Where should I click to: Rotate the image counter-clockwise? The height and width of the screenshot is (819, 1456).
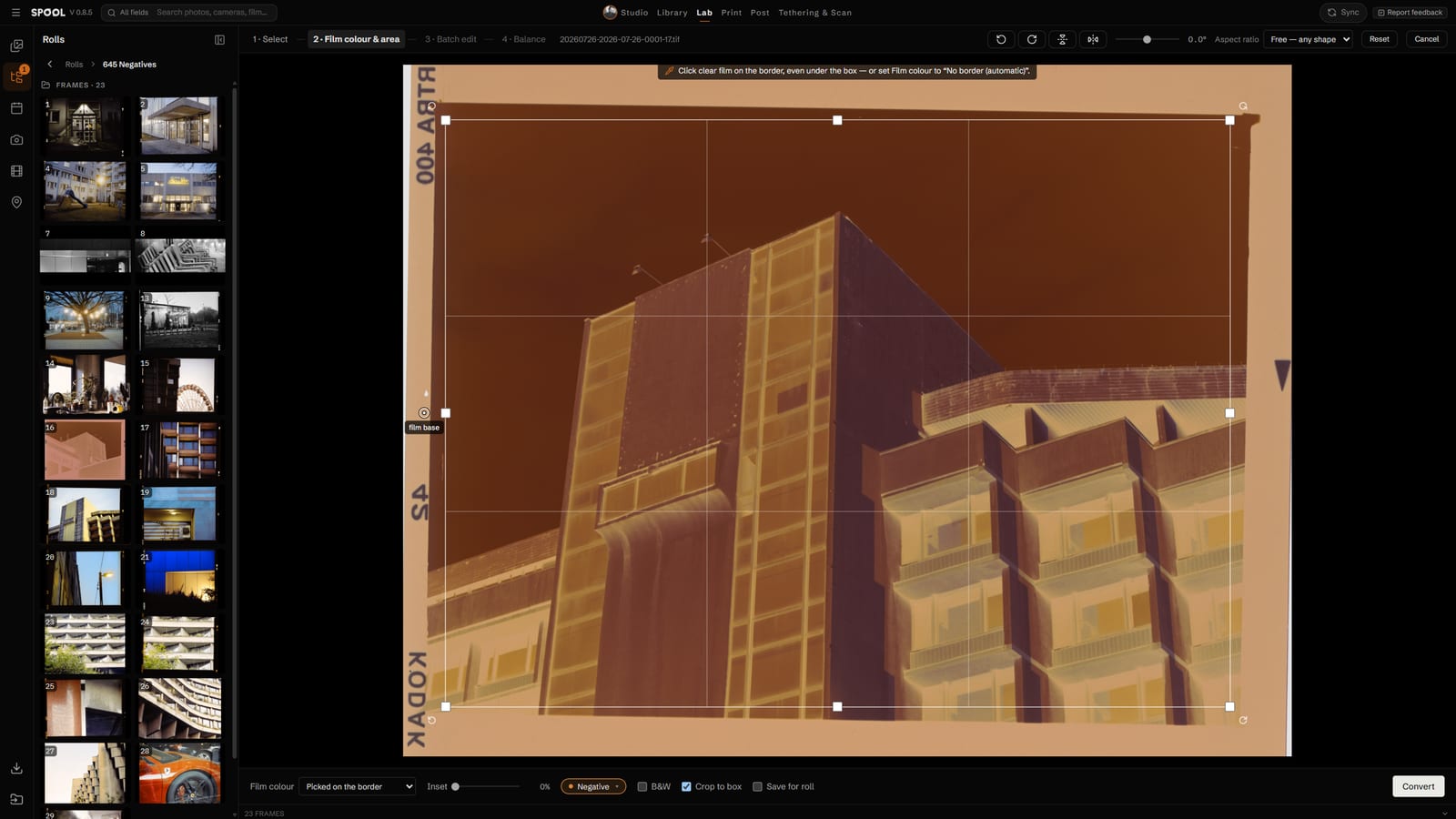(x=1001, y=39)
